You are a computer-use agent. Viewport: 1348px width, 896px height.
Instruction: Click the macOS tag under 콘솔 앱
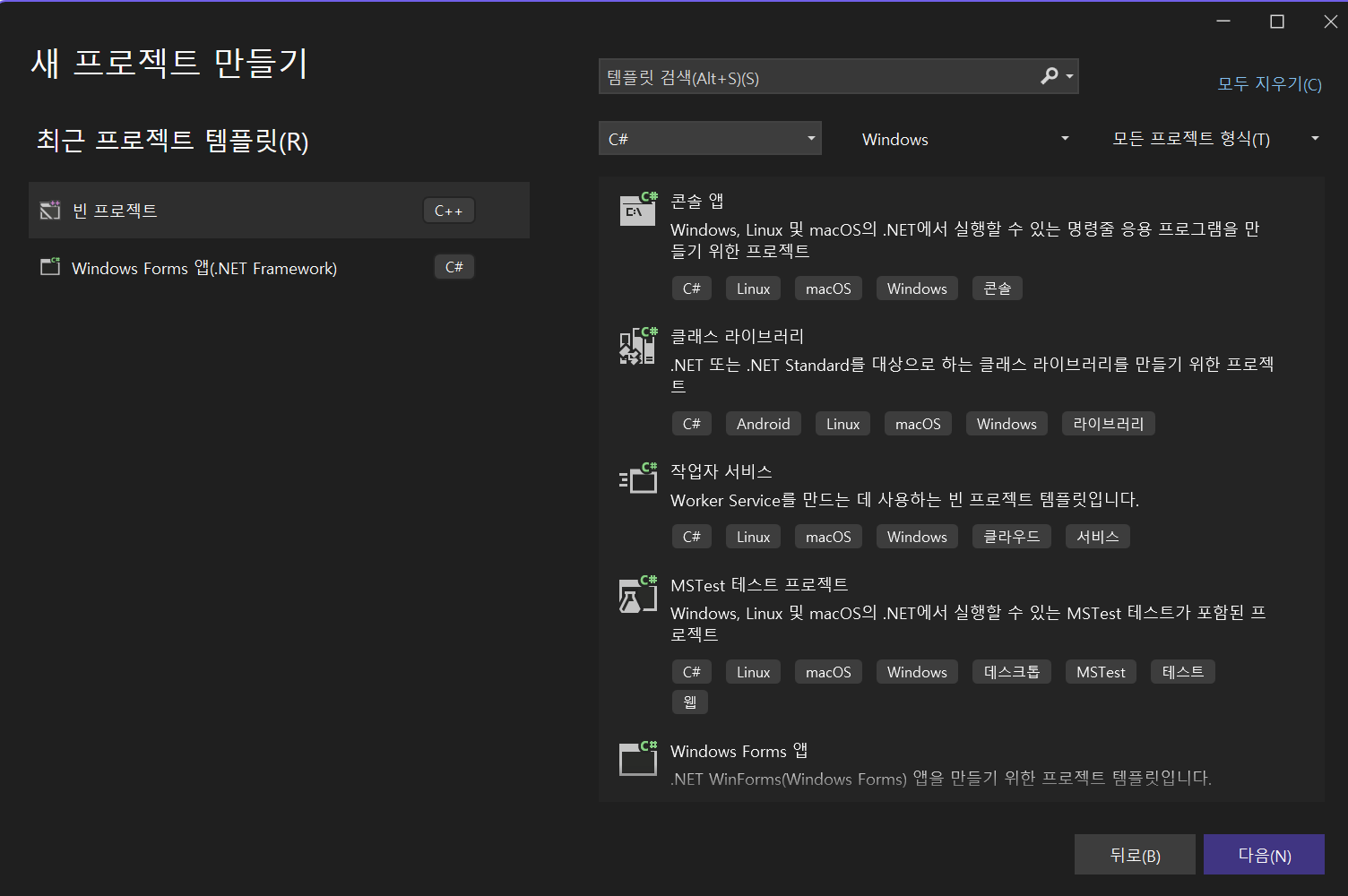click(x=828, y=289)
